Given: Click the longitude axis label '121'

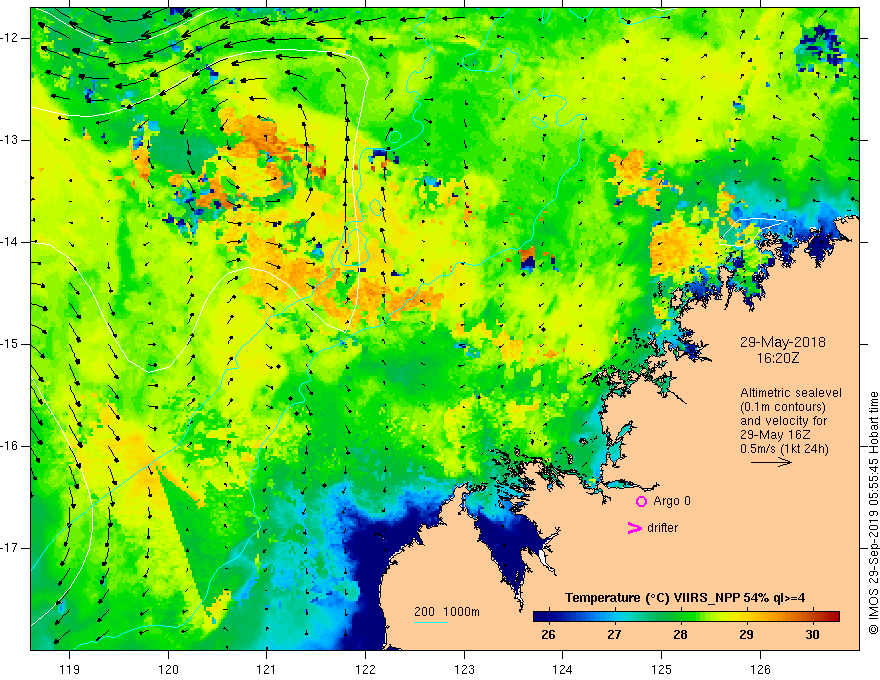Looking at the screenshot, I should (267, 669).
